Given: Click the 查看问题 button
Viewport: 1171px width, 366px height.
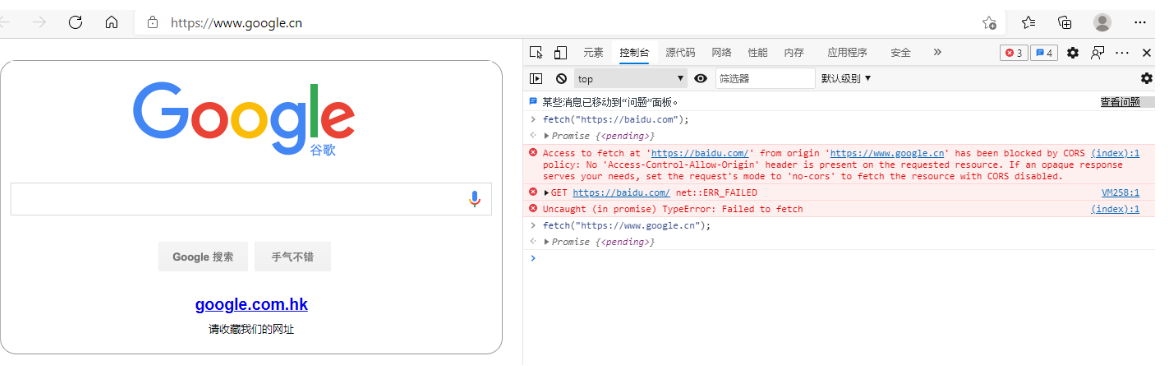Looking at the screenshot, I should [x=1119, y=102].
